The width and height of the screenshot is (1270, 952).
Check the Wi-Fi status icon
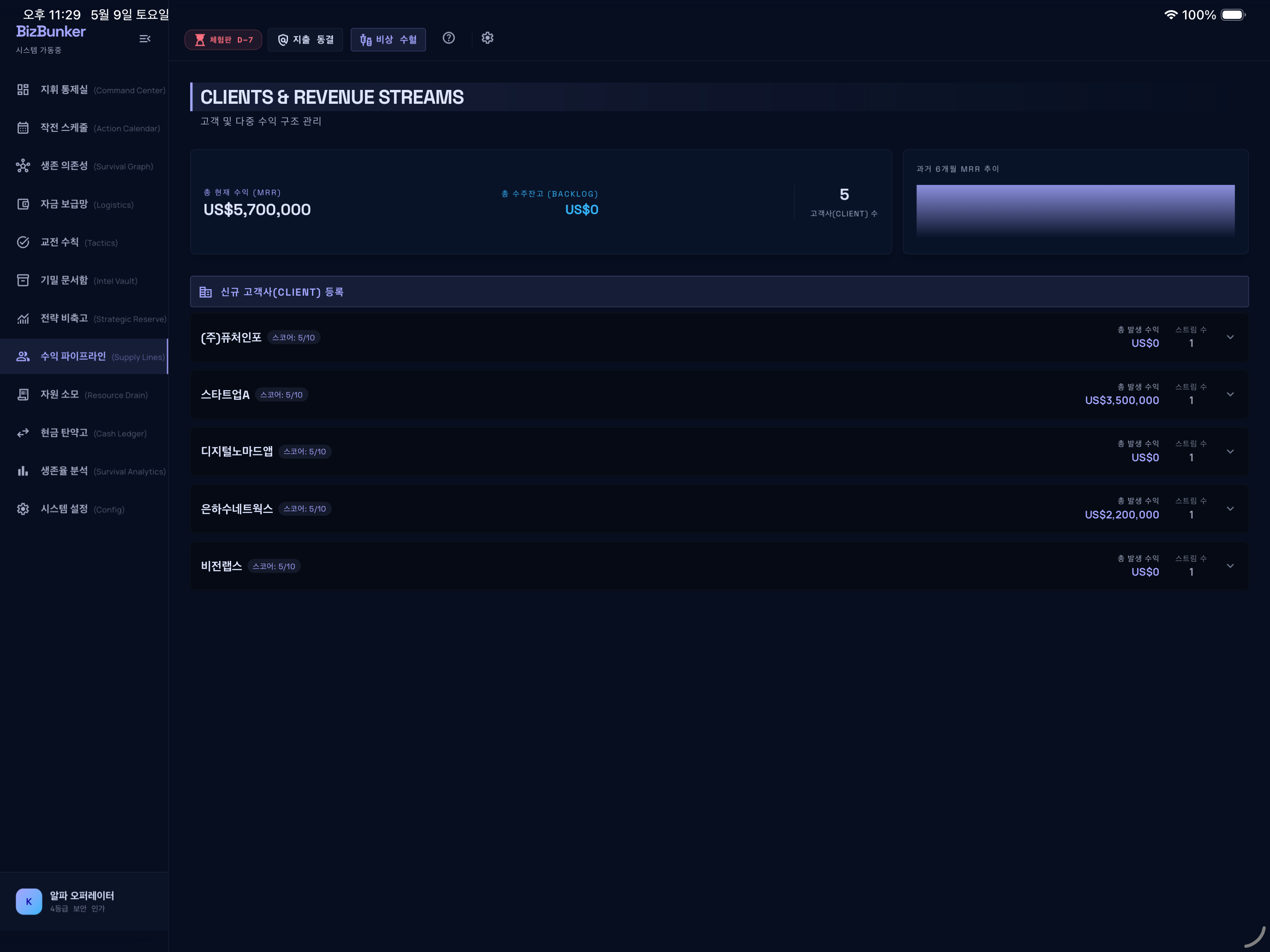(x=1171, y=14)
